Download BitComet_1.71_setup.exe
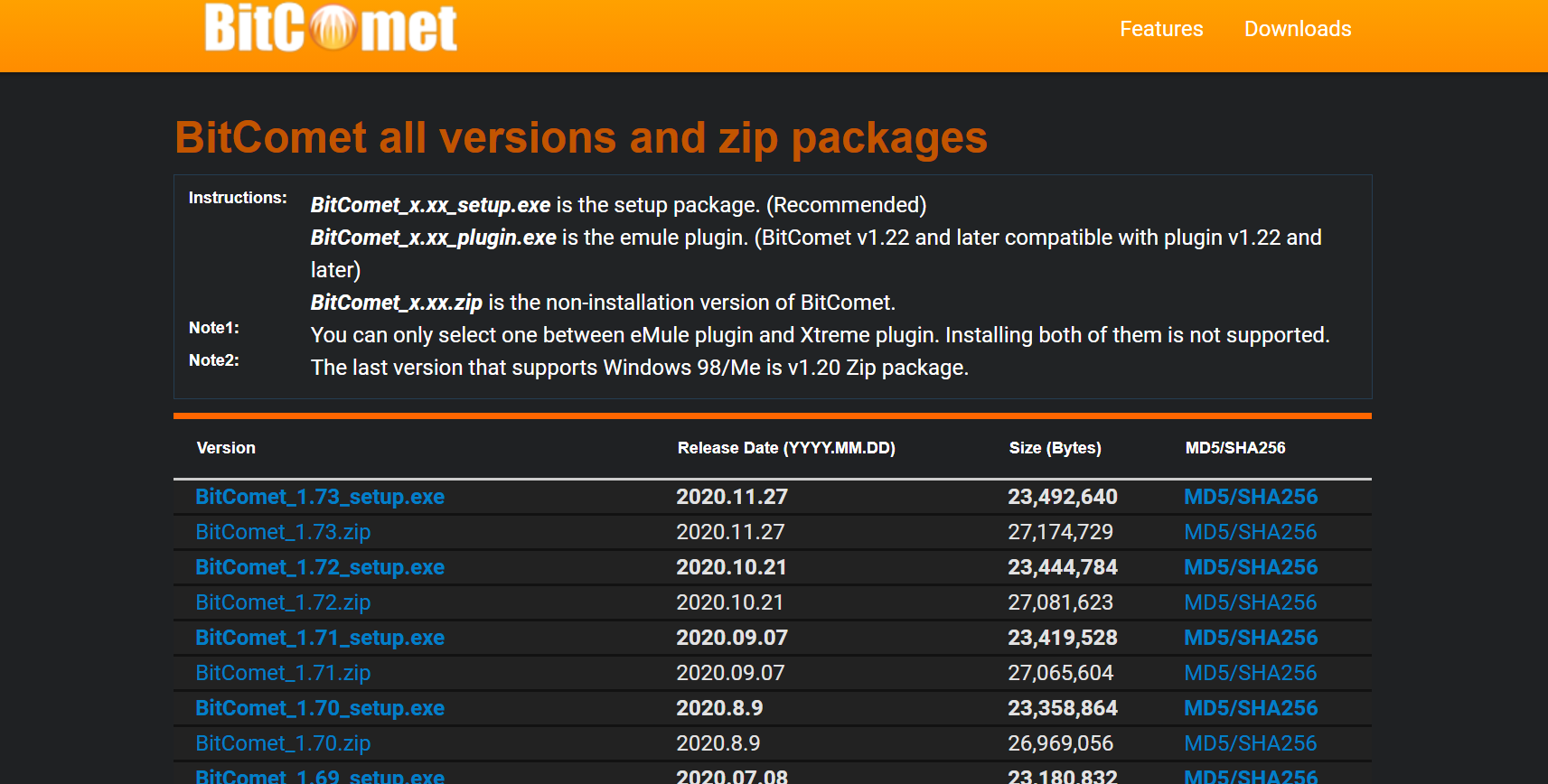1548x784 pixels. pos(320,638)
